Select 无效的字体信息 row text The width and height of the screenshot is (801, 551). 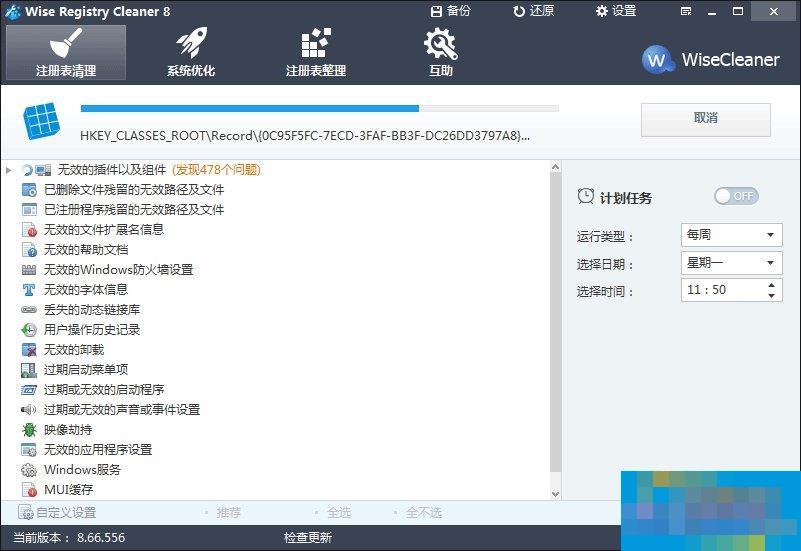pyautogui.click(x=86, y=290)
